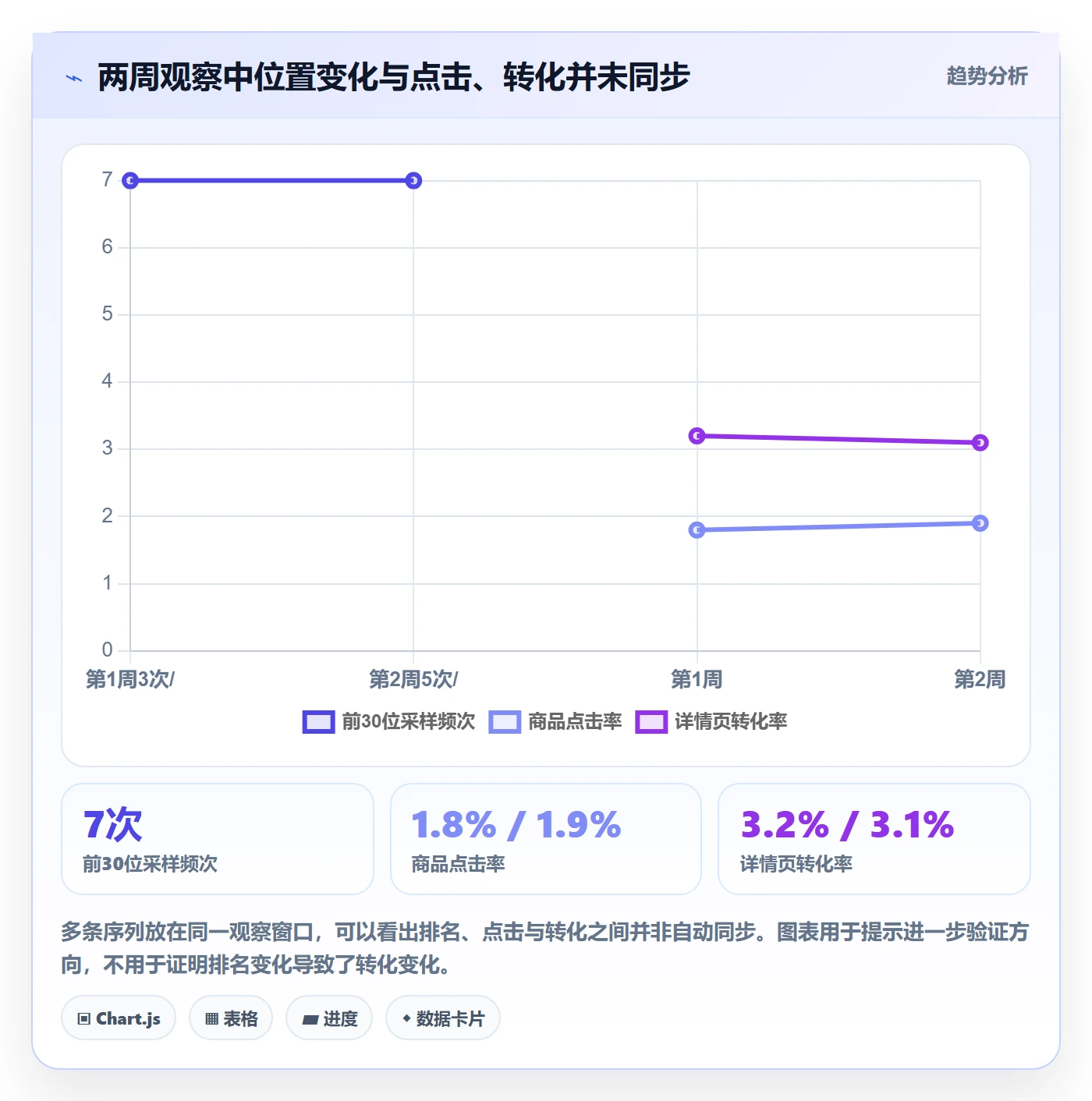
Task: Click the 商品点击率 legend color box
Action: click(505, 722)
